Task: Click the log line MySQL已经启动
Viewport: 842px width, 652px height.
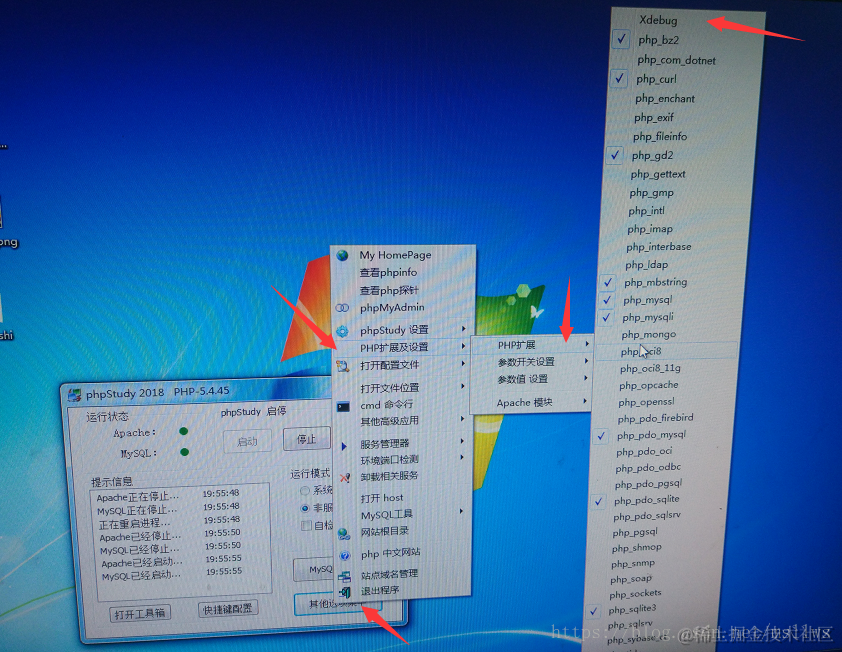Action: 141,576
